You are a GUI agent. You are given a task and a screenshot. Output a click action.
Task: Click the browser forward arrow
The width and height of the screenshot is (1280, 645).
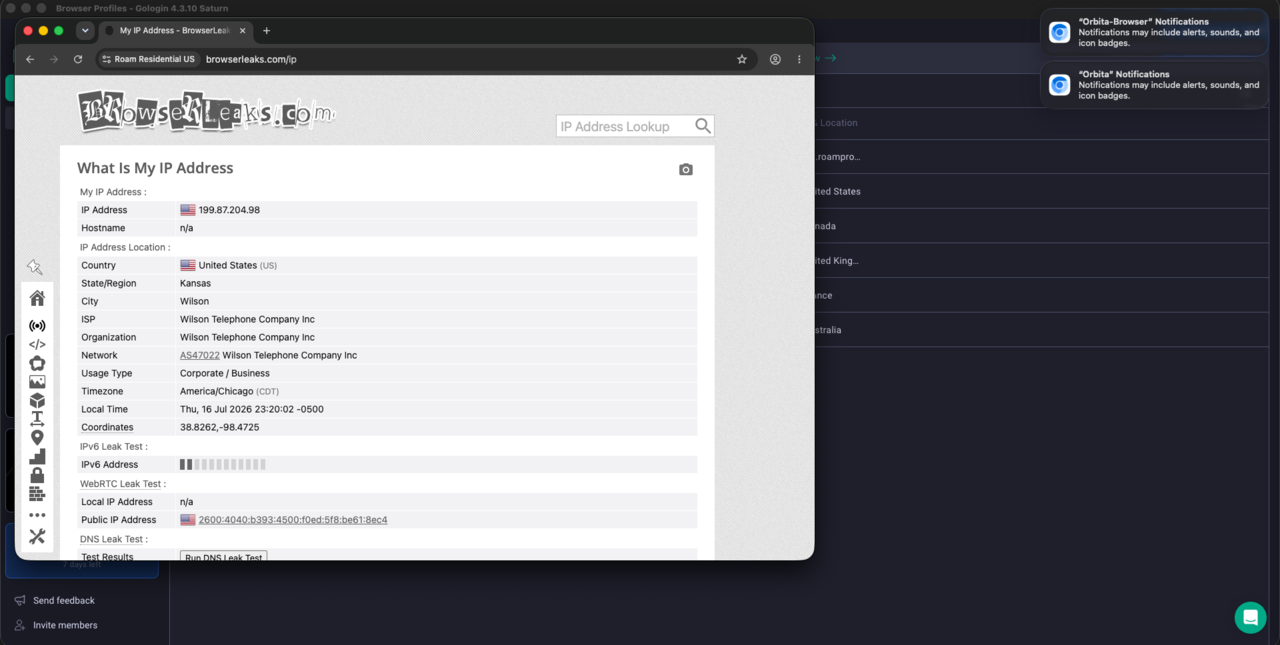pyautogui.click(x=54, y=59)
